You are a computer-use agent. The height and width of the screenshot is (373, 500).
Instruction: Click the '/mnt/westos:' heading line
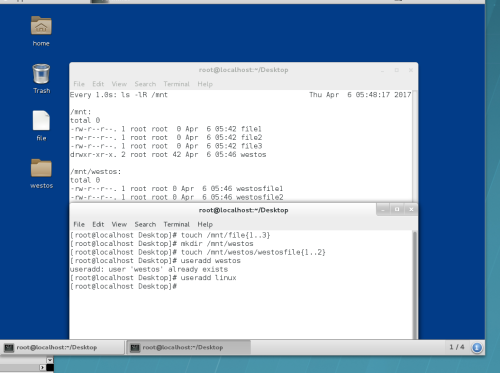(x=96, y=172)
